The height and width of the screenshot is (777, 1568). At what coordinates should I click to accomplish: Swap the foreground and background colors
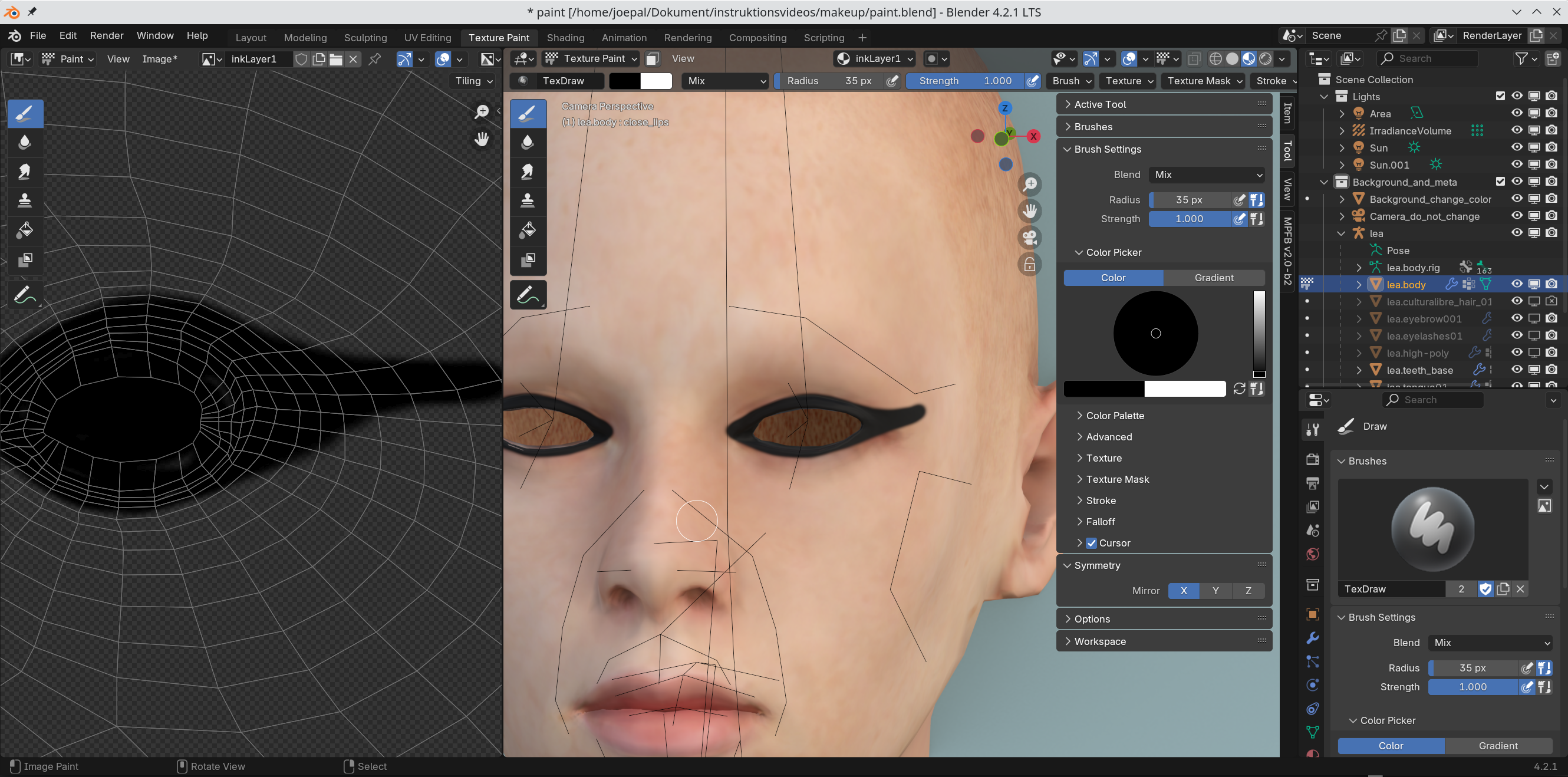(1239, 388)
